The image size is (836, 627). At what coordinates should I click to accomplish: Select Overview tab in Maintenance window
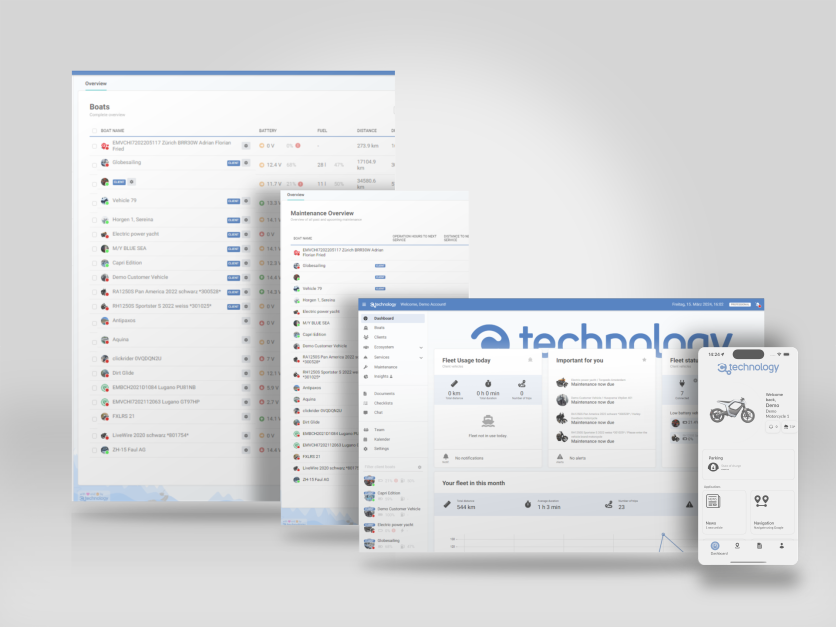[295, 195]
